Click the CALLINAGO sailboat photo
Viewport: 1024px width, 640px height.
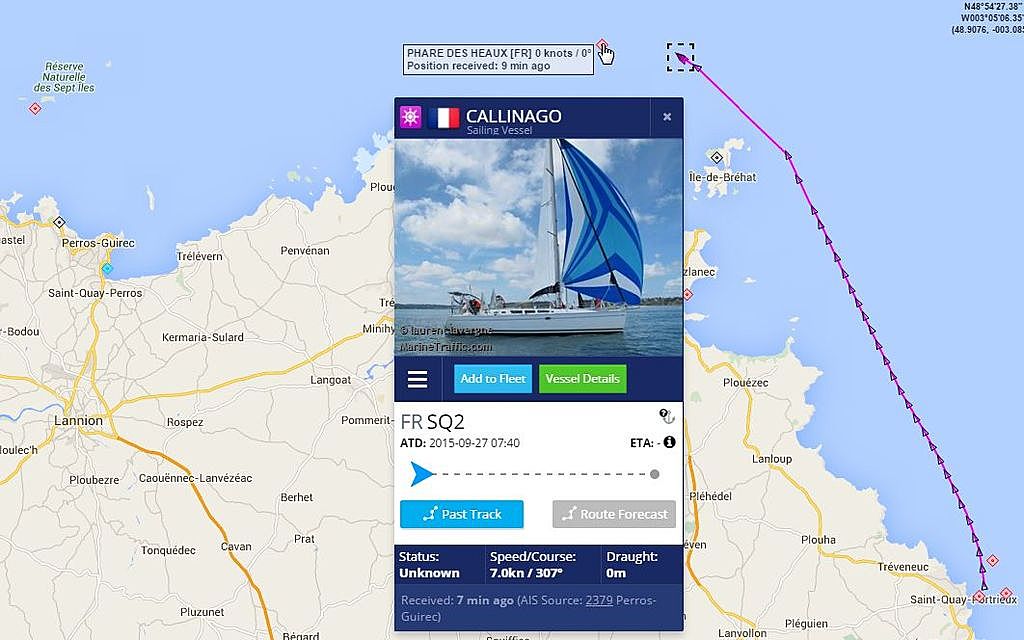[x=539, y=248]
